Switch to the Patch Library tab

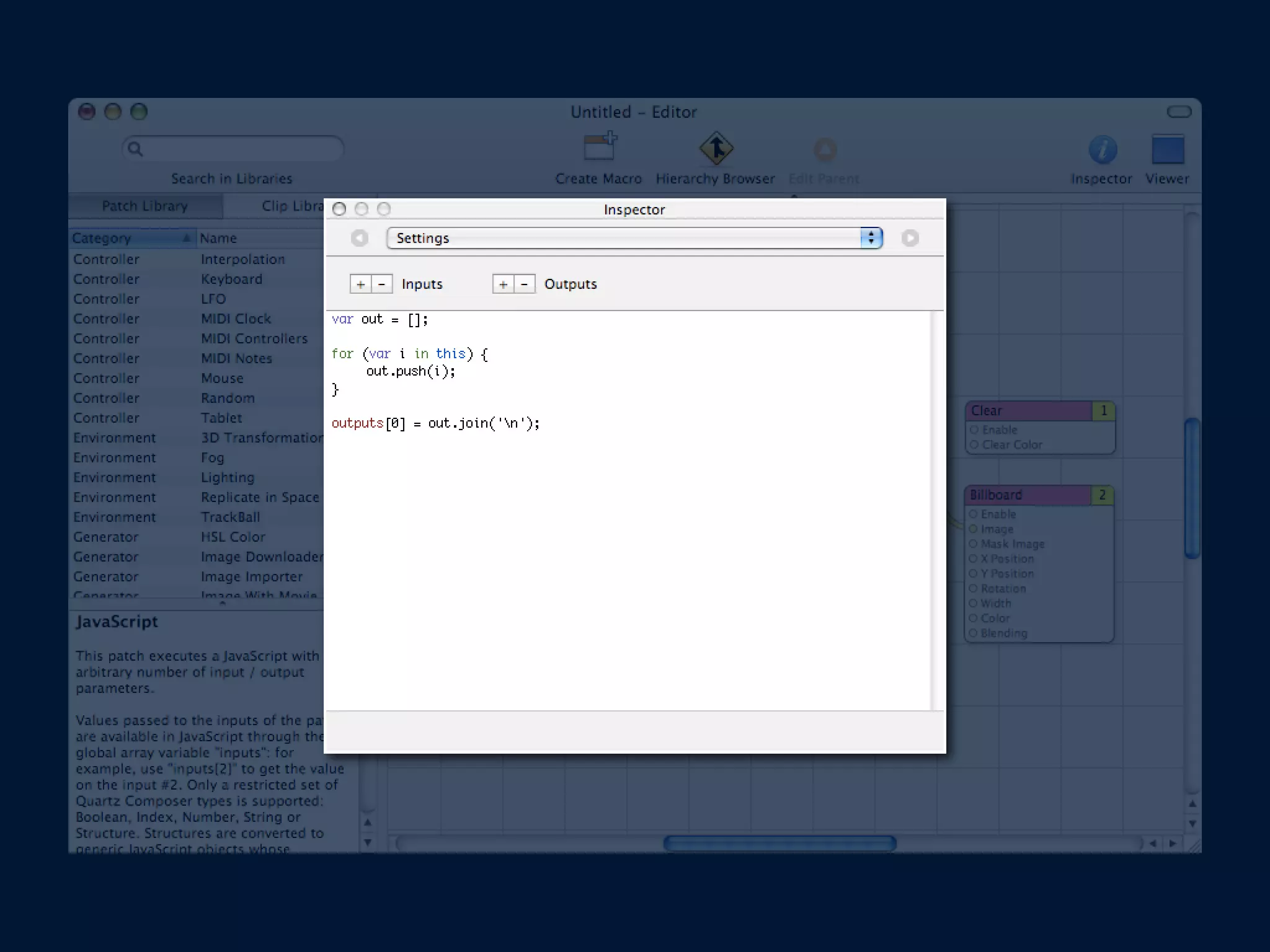coord(145,206)
